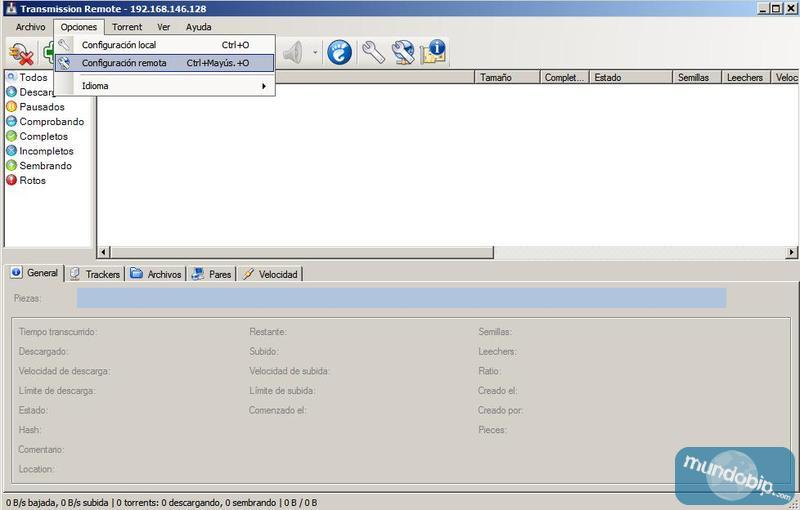Click the Ratio label
800x510 pixels.
[x=489, y=371]
